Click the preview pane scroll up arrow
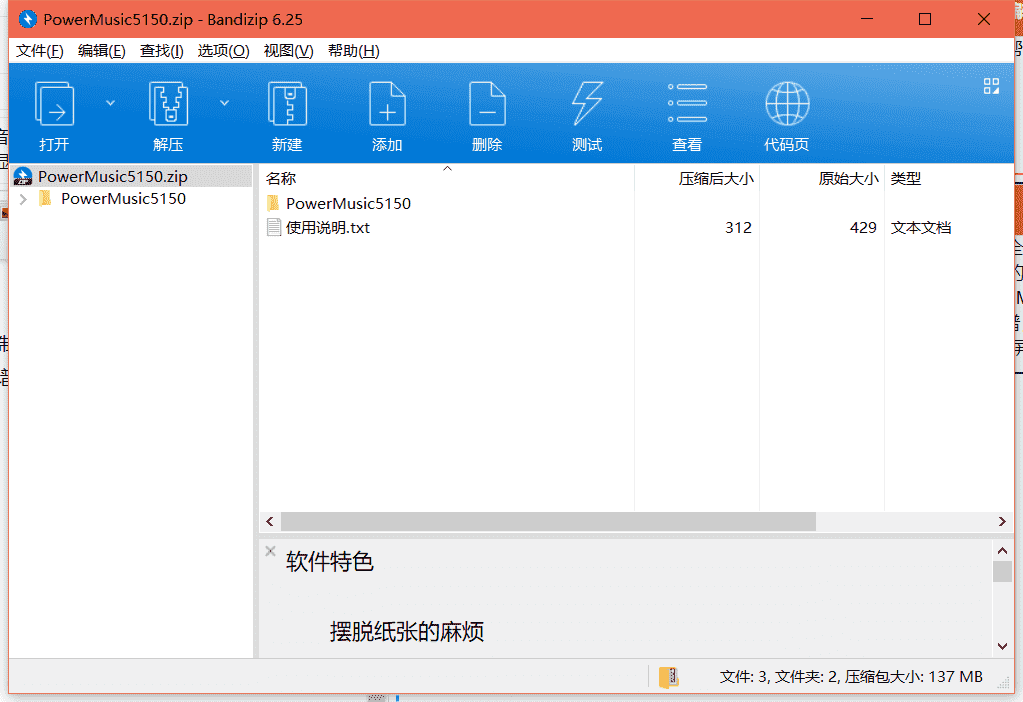Viewport: 1023px width, 702px height. click(x=1003, y=551)
